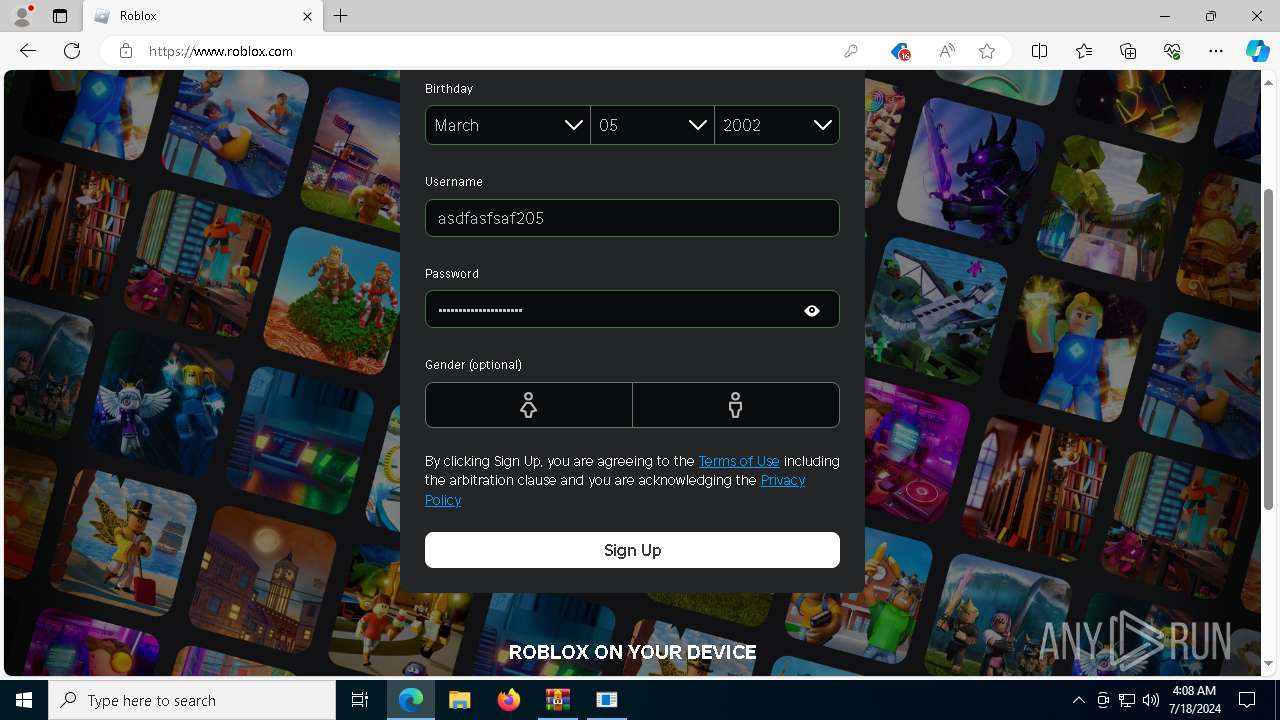Show hidden system tray icons

click(1078, 700)
